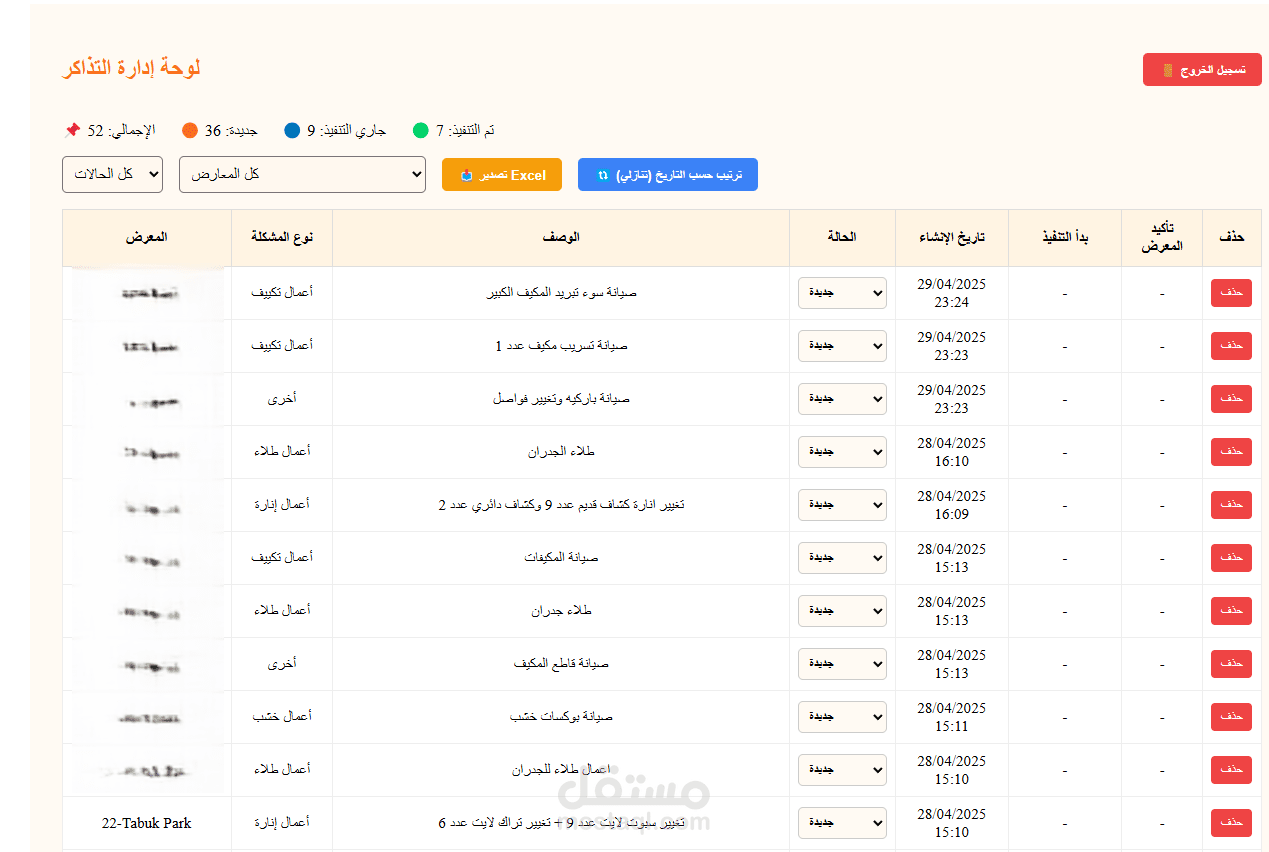
Task: Open status dropdown for صيانة سوء تبريد المكيف الكبير
Action: [842, 293]
